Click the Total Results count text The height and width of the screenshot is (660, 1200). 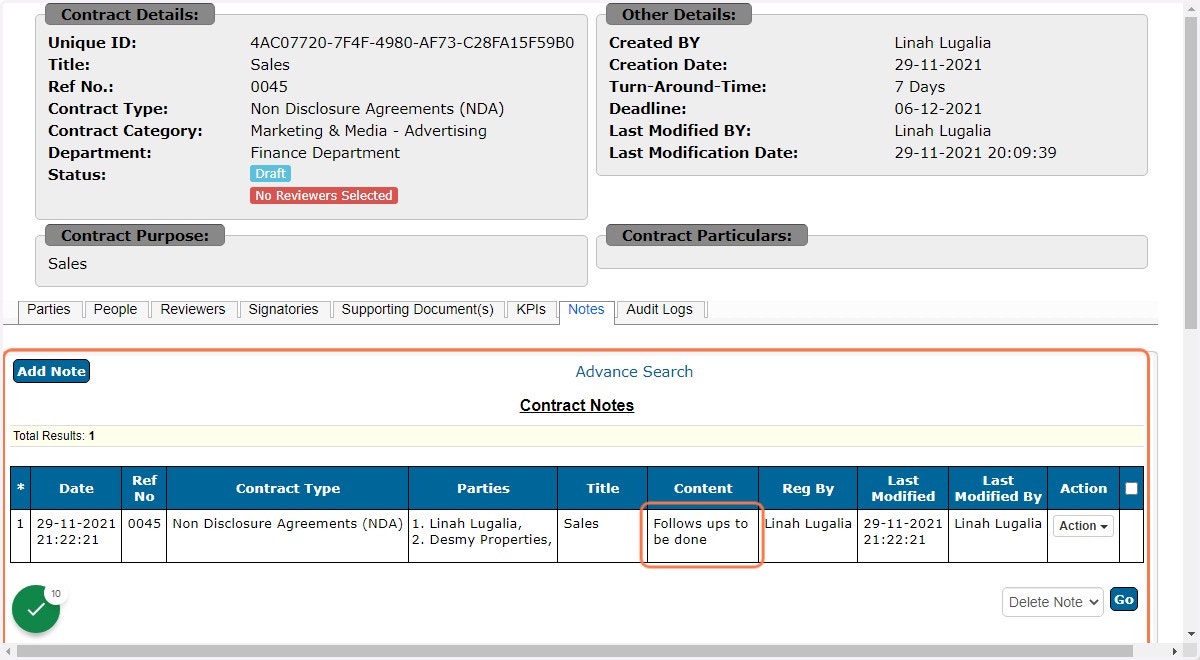[x=54, y=436]
